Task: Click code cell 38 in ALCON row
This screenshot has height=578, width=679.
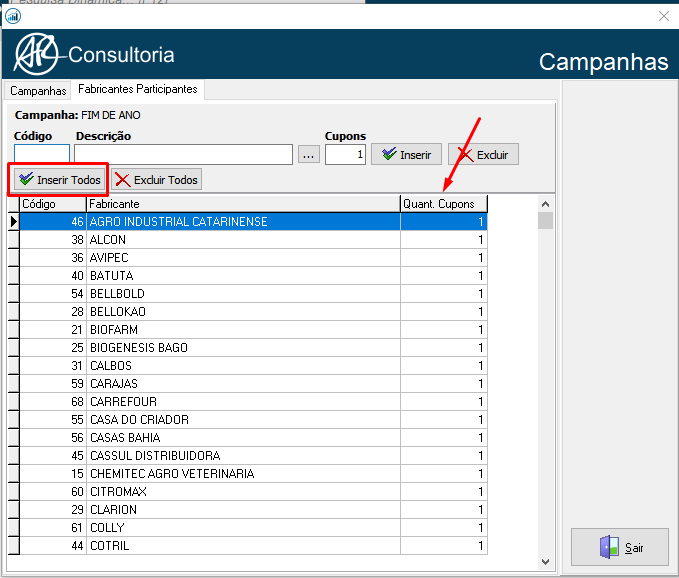Action: (x=53, y=239)
